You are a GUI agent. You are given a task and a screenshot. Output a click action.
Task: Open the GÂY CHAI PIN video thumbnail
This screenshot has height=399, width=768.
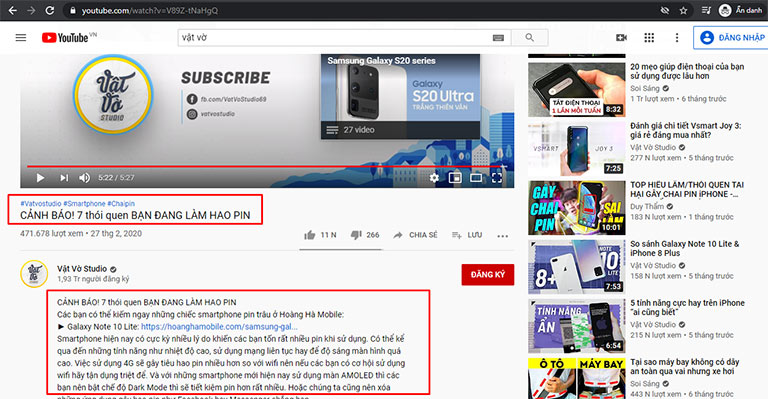click(576, 208)
